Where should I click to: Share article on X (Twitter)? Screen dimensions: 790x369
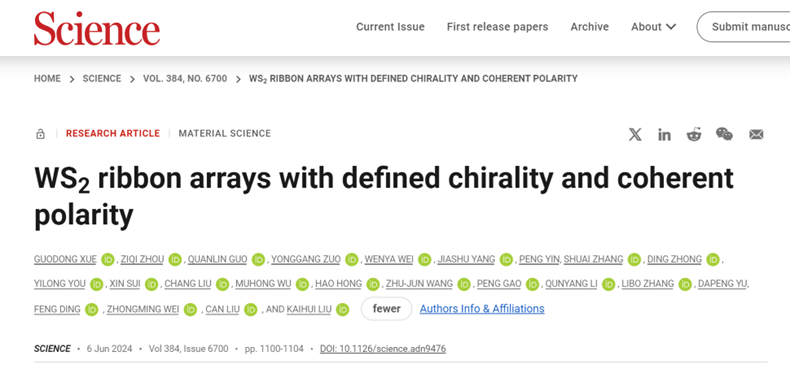[x=635, y=135]
